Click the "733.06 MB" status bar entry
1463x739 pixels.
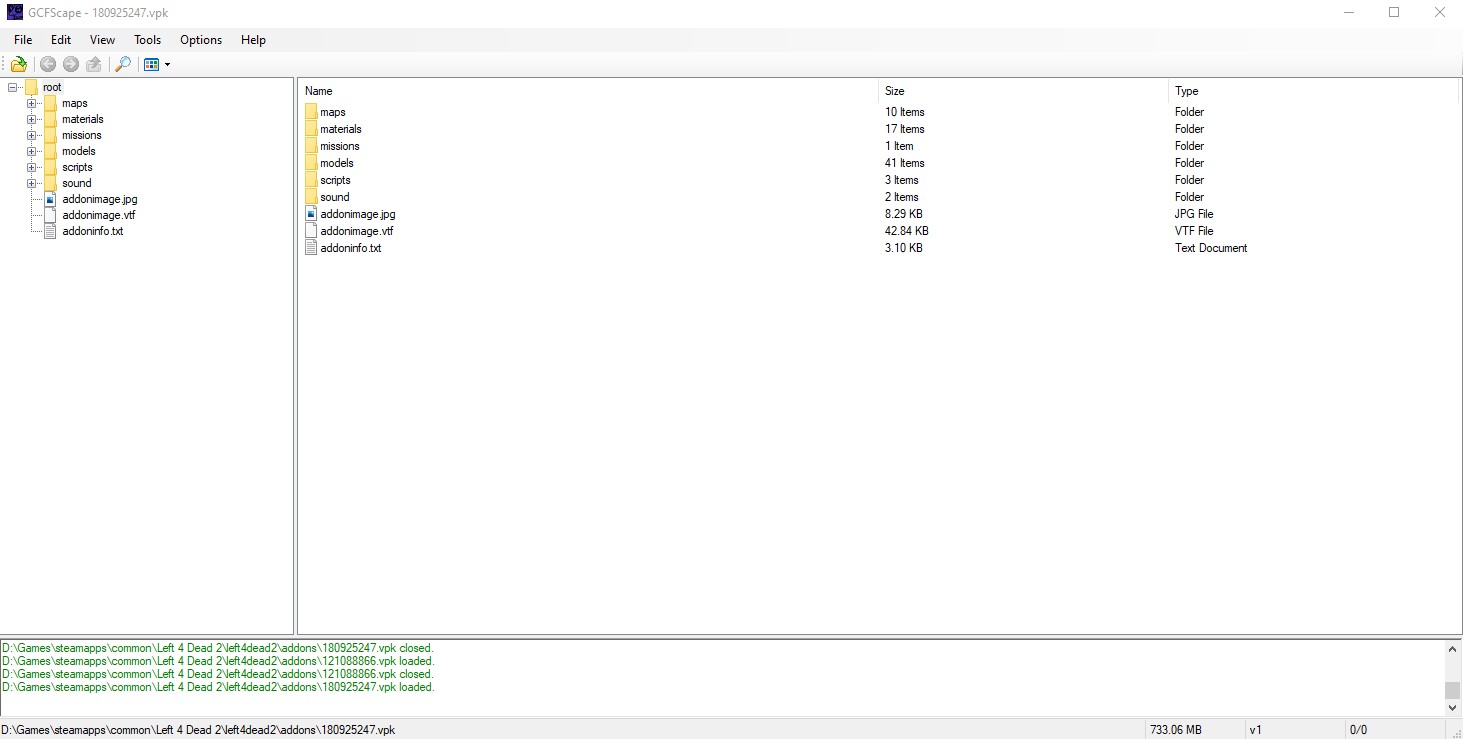[x=1174, y=730]
